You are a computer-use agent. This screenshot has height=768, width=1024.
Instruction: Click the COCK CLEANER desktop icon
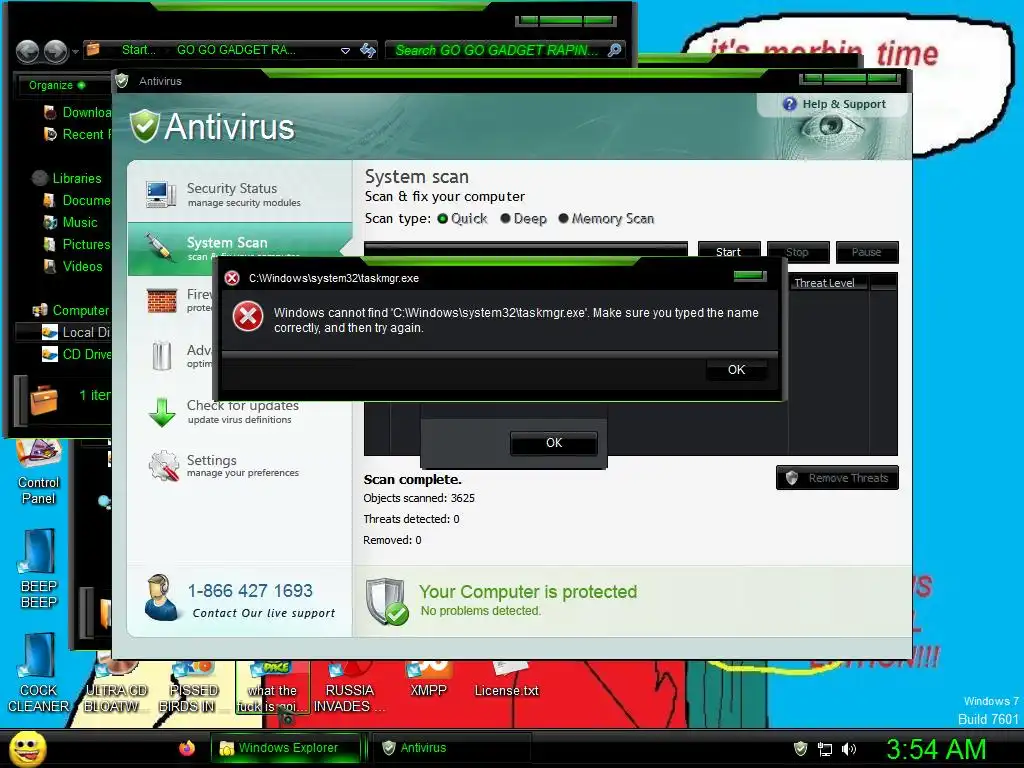[x=39, y=673]
